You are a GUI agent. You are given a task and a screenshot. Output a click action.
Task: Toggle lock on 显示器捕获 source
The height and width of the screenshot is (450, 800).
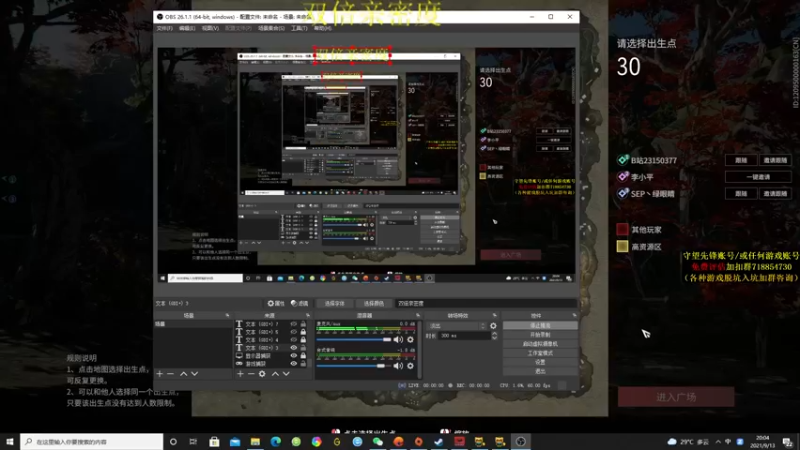point(303,356)
